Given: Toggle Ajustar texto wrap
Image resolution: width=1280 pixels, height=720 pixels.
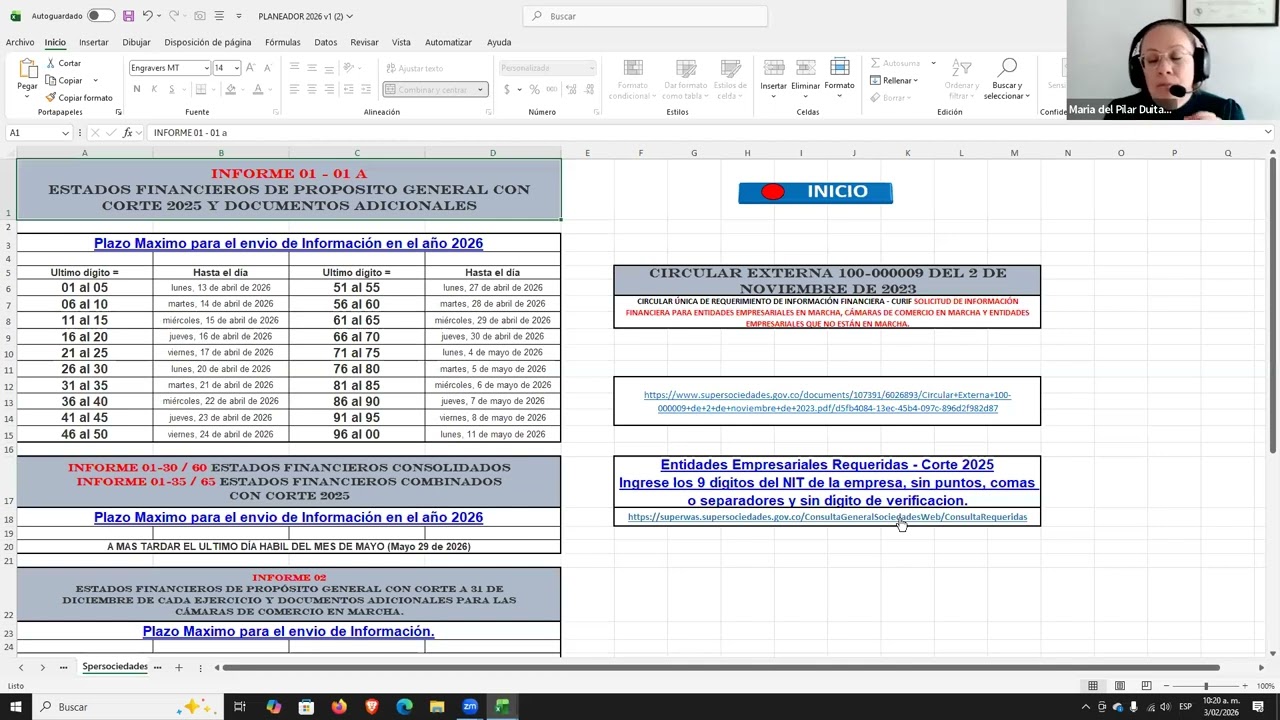Looking at the screenshot, I should (414, 68).
